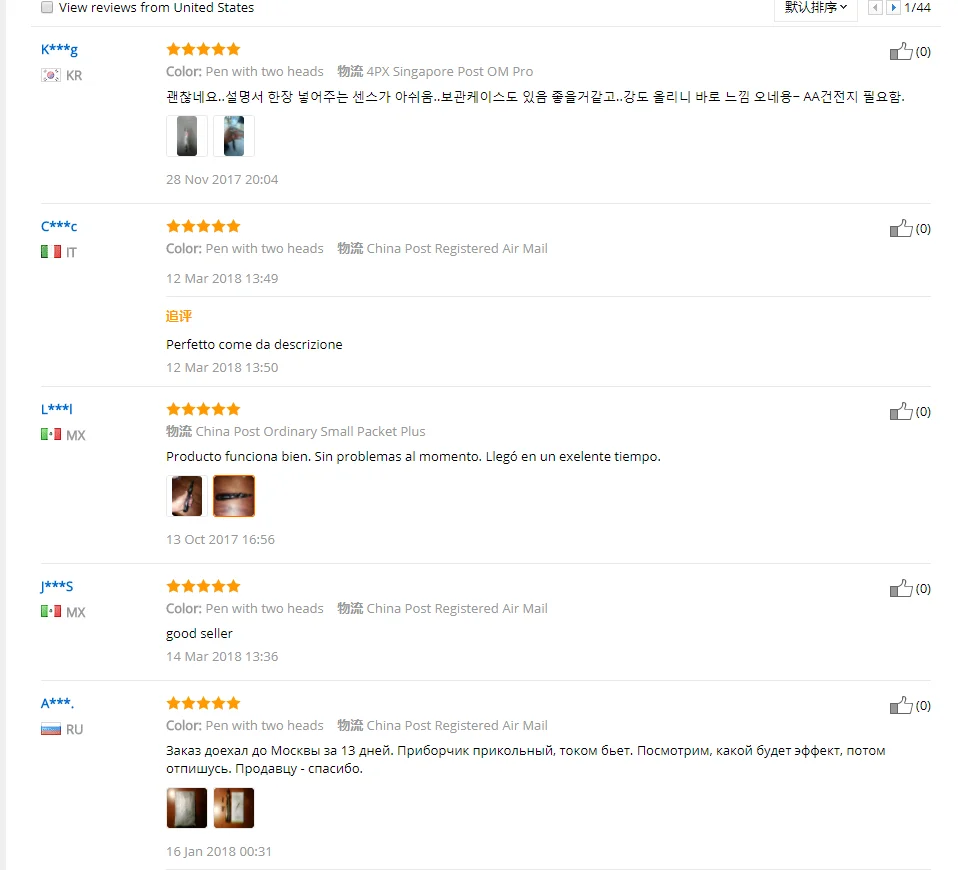Open highlighted second photo in L***l's review
958x870 pixels.
tap(234, 496)
